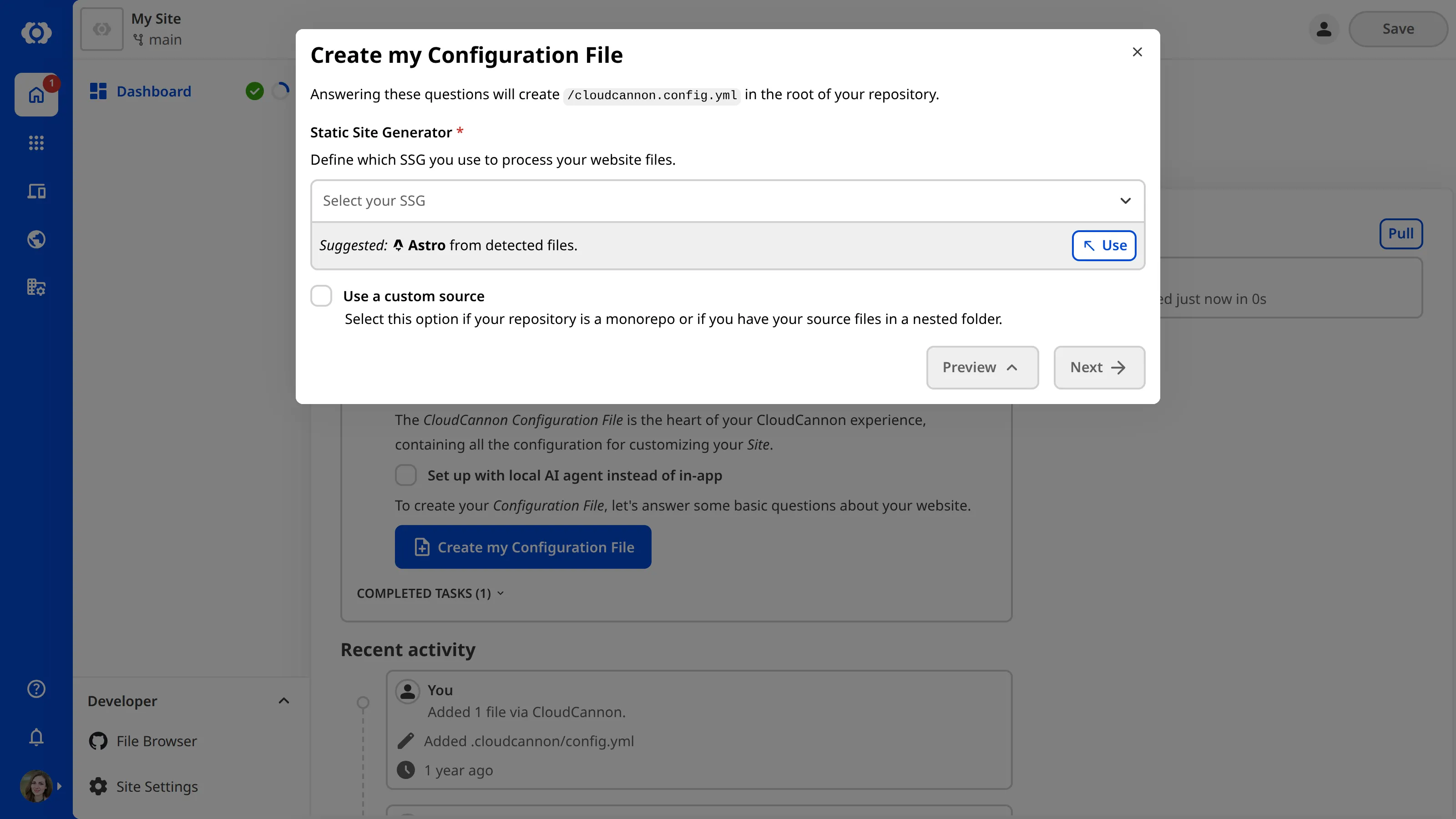Image resolution: width=1456 pixels, height=819 pixels.
Task: Click the My Site title
Action: point(156,19)
